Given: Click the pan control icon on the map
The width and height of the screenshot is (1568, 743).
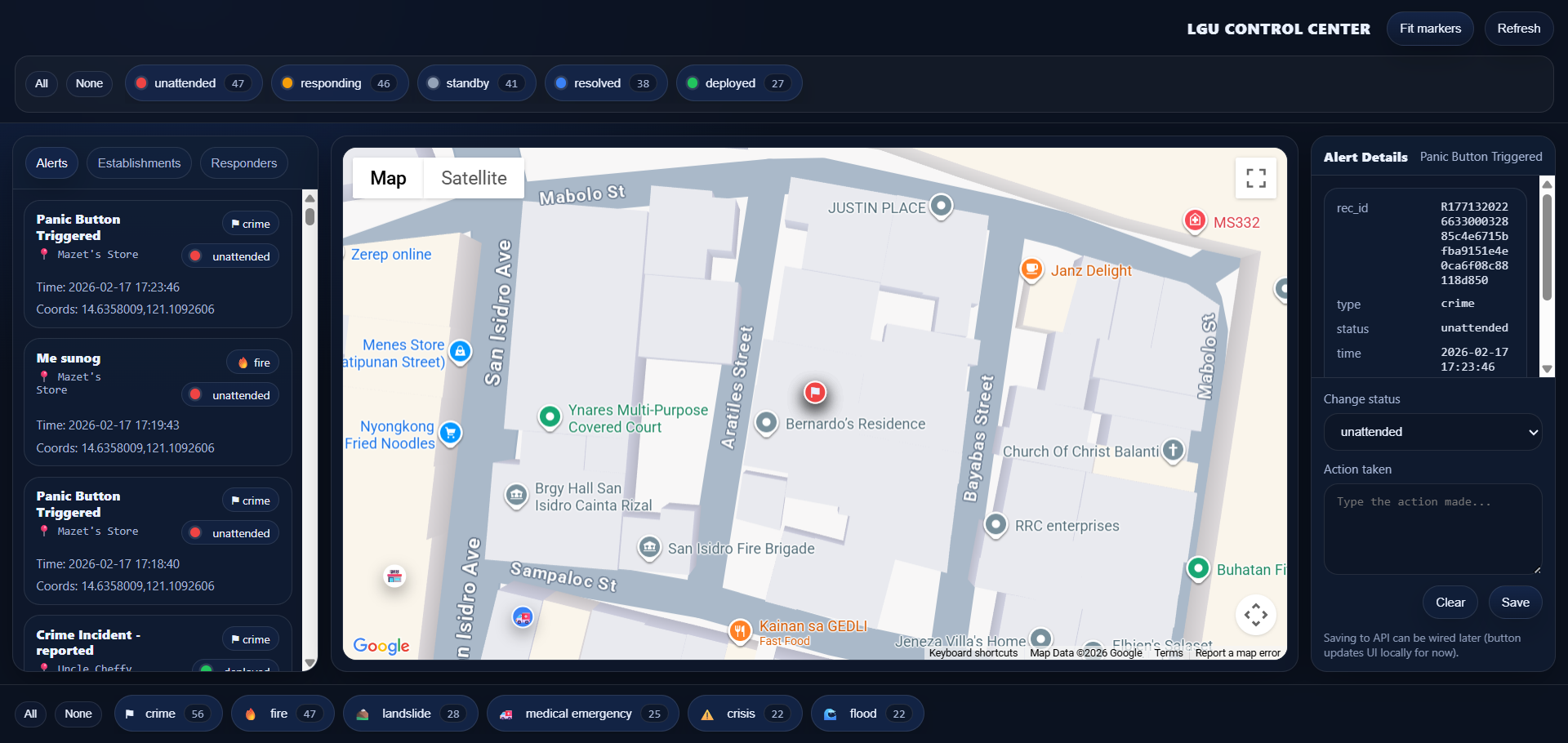Looking at the screenshot, I should [1256, 615].
